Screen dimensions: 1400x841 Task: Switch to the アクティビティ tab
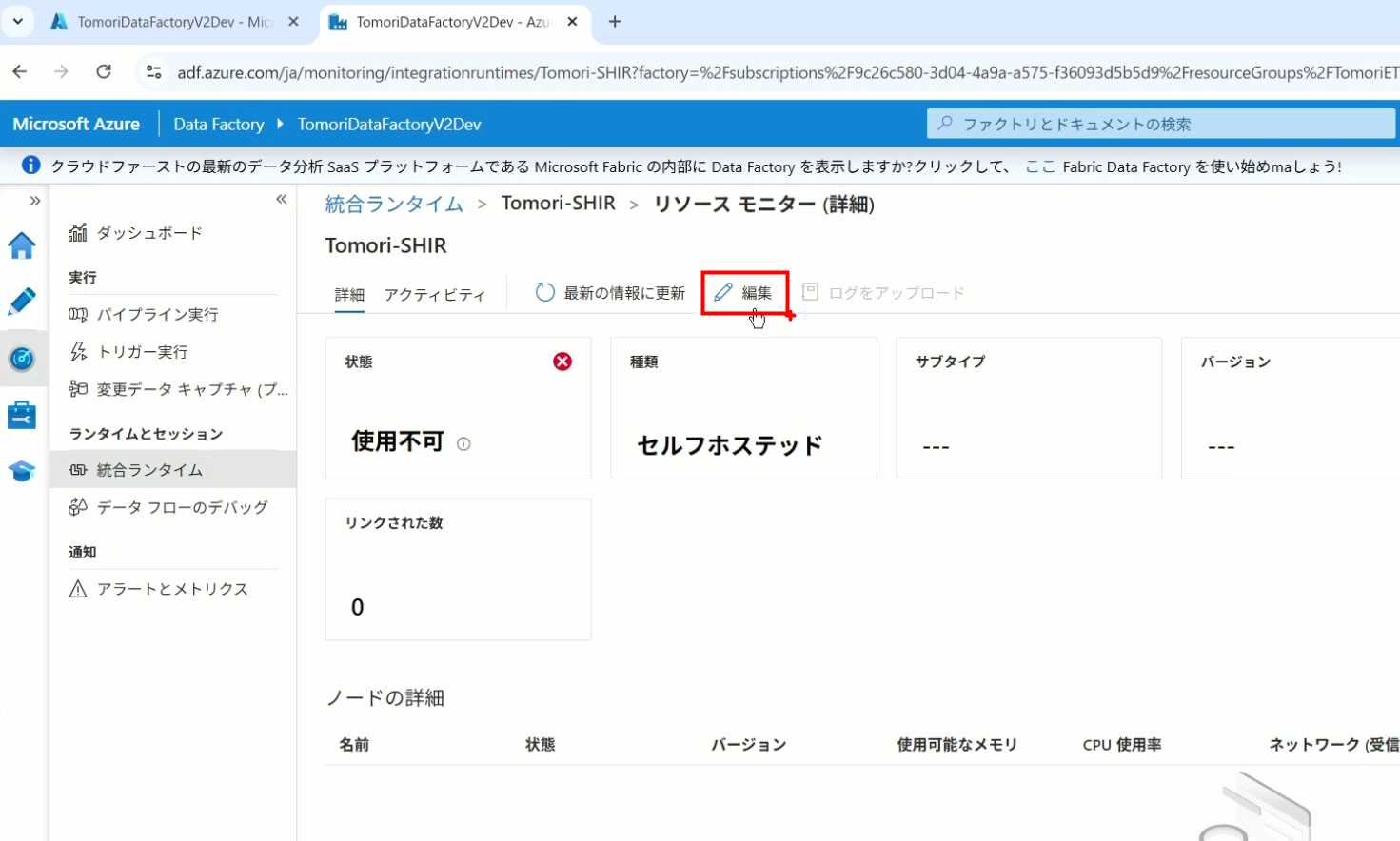(434, 295)
